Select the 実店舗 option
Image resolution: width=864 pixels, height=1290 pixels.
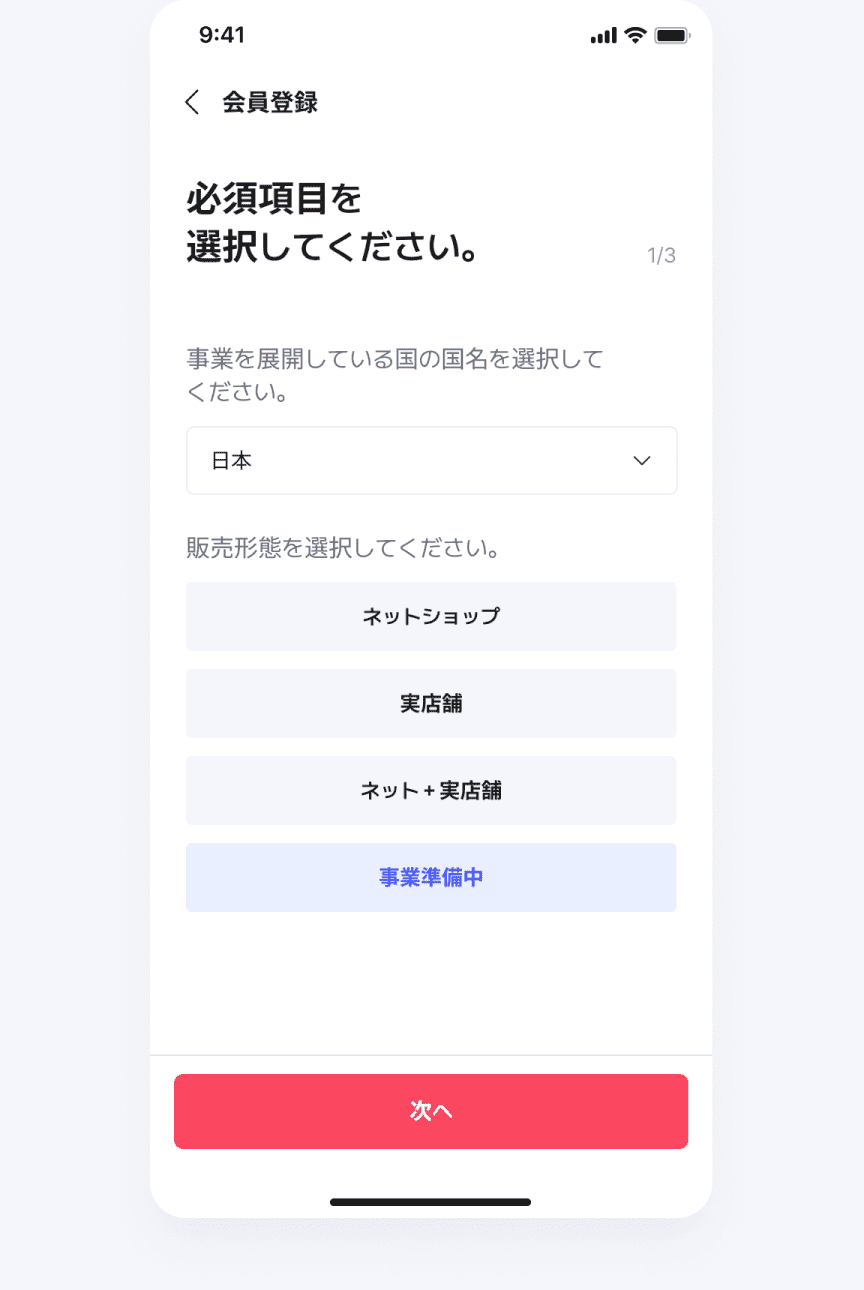(431, 703)
